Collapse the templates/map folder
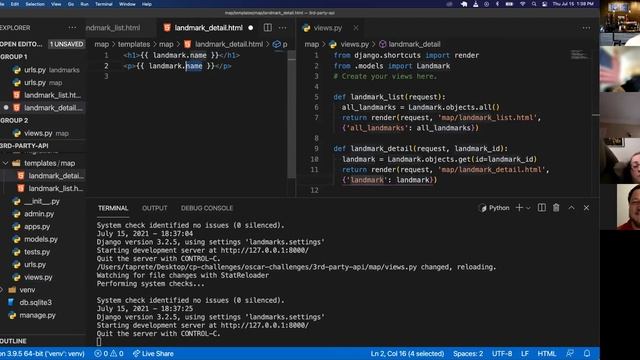This screenshot has height=360, width=640. (x=43, y=163)
